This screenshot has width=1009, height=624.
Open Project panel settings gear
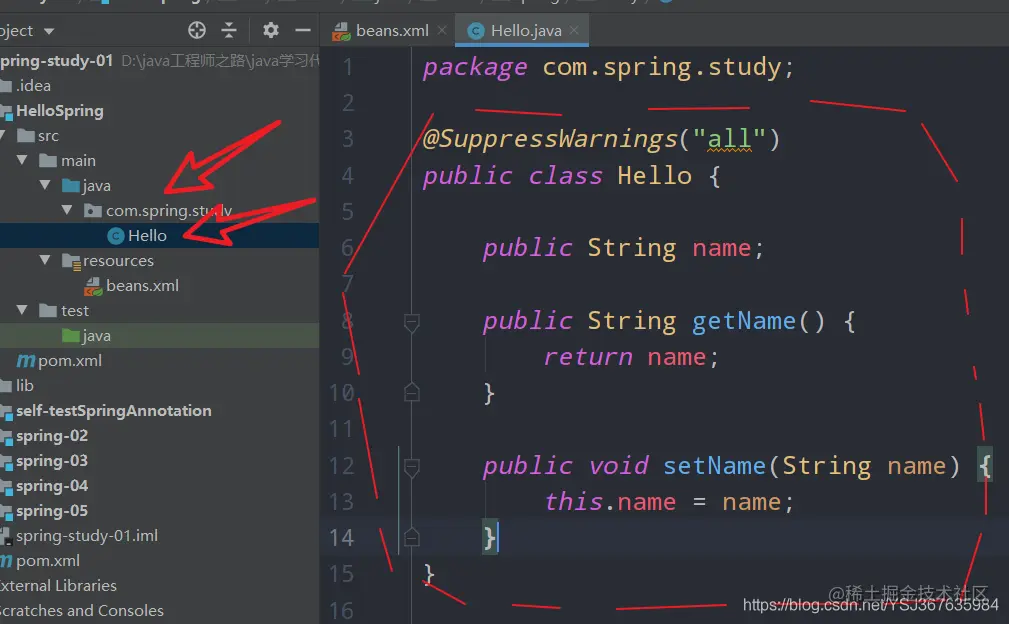pos(271,30)
